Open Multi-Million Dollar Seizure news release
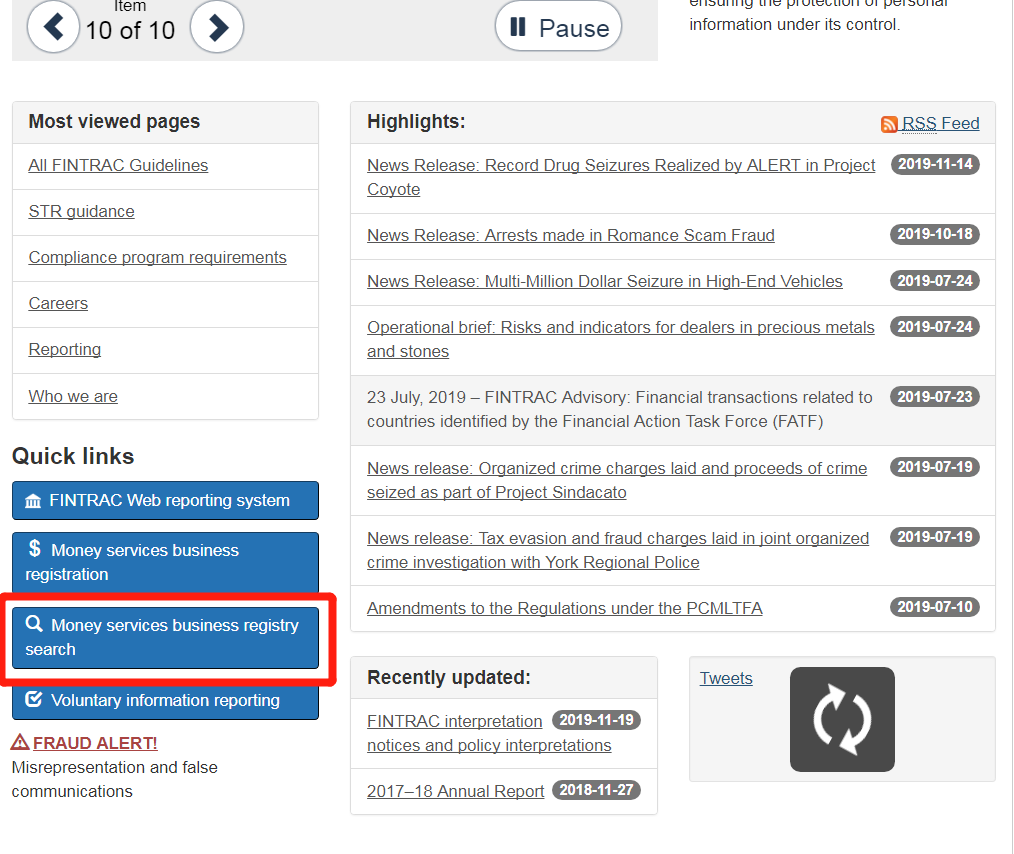1014x854 pixels. (x=605, y=281)
